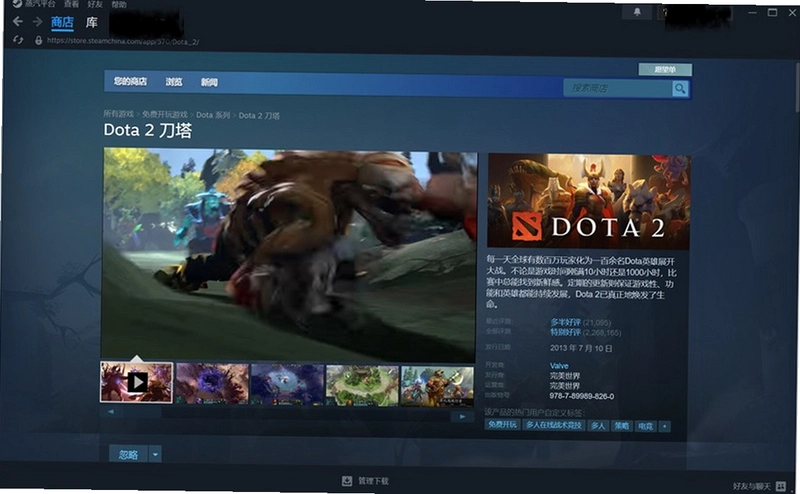800x494 pixels.
Task: Open 特别好评 all reviews link
Action: (565, 332)
